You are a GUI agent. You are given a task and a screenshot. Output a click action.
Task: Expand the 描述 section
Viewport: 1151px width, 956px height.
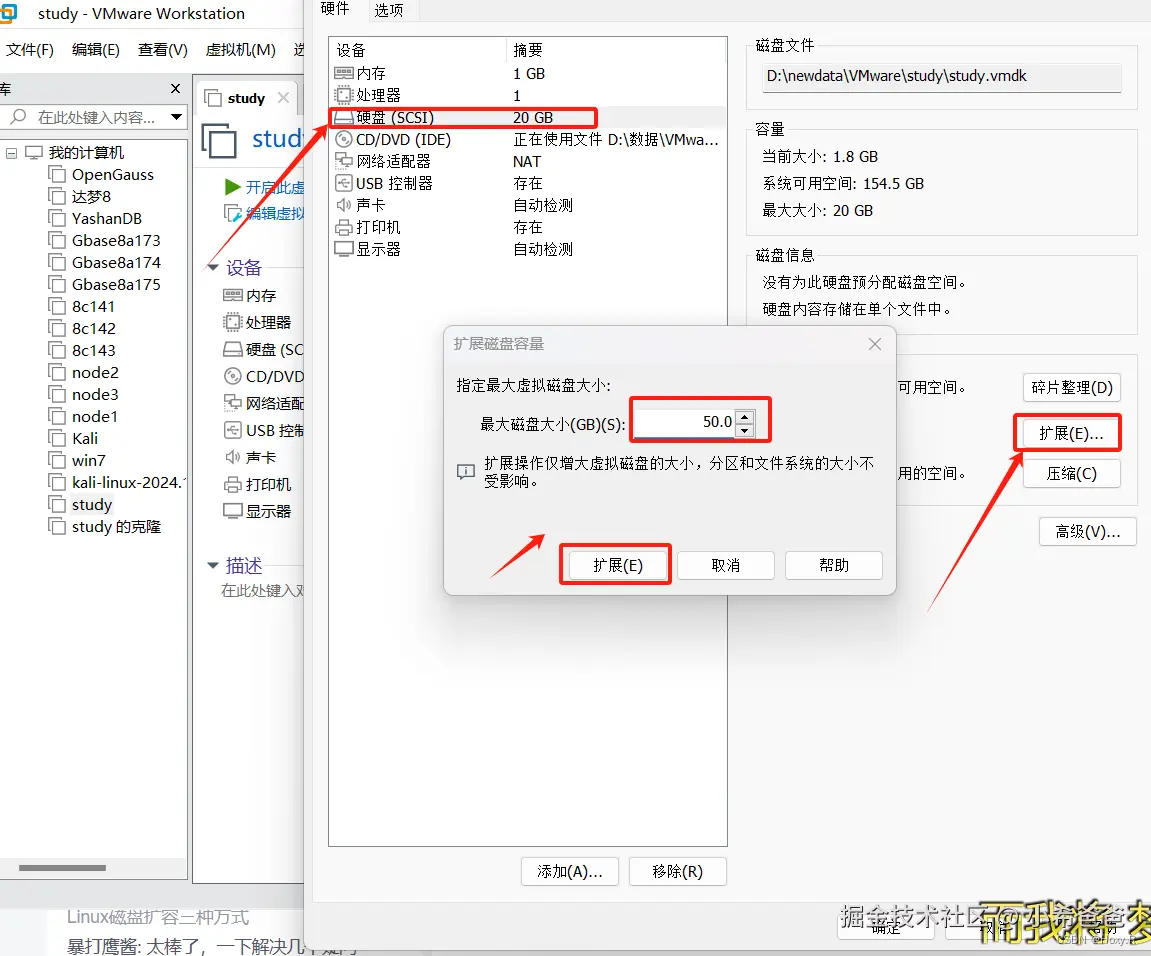coord(213,565)
